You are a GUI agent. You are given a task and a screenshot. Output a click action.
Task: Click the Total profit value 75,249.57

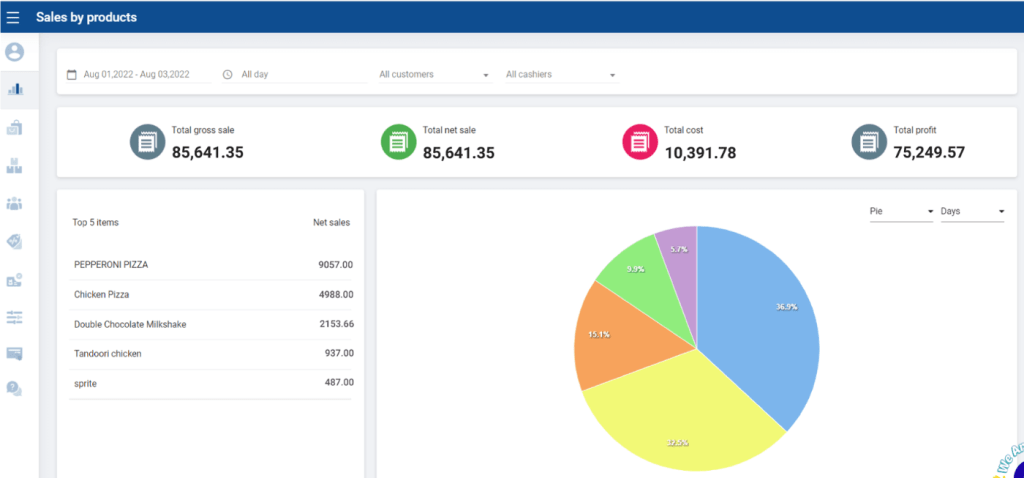[929, 153]
